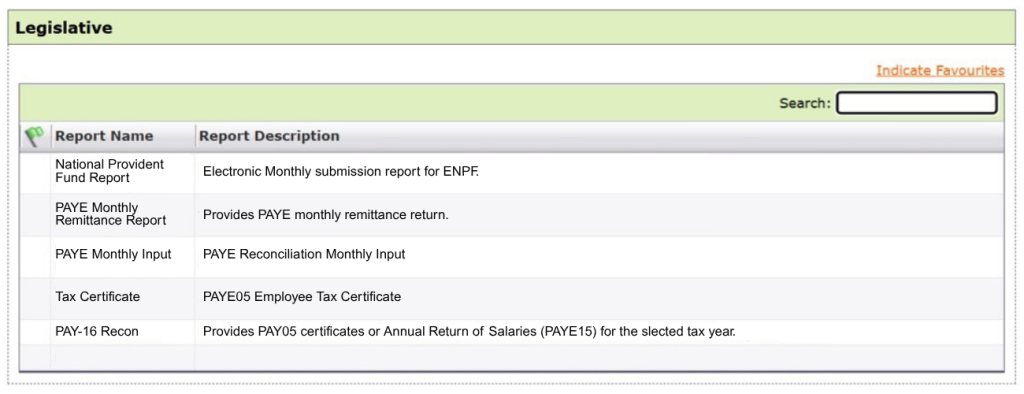1024x394 pixels.
Task: Sort by Report Description column header
Action: [x=269, y=136]
